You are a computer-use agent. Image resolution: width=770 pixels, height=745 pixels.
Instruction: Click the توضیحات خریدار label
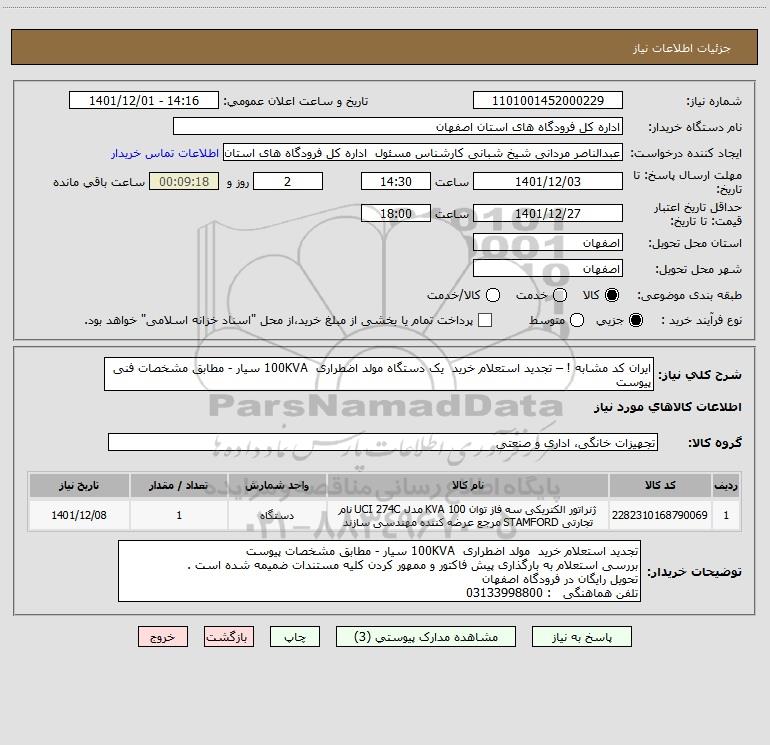coord(694,572)
